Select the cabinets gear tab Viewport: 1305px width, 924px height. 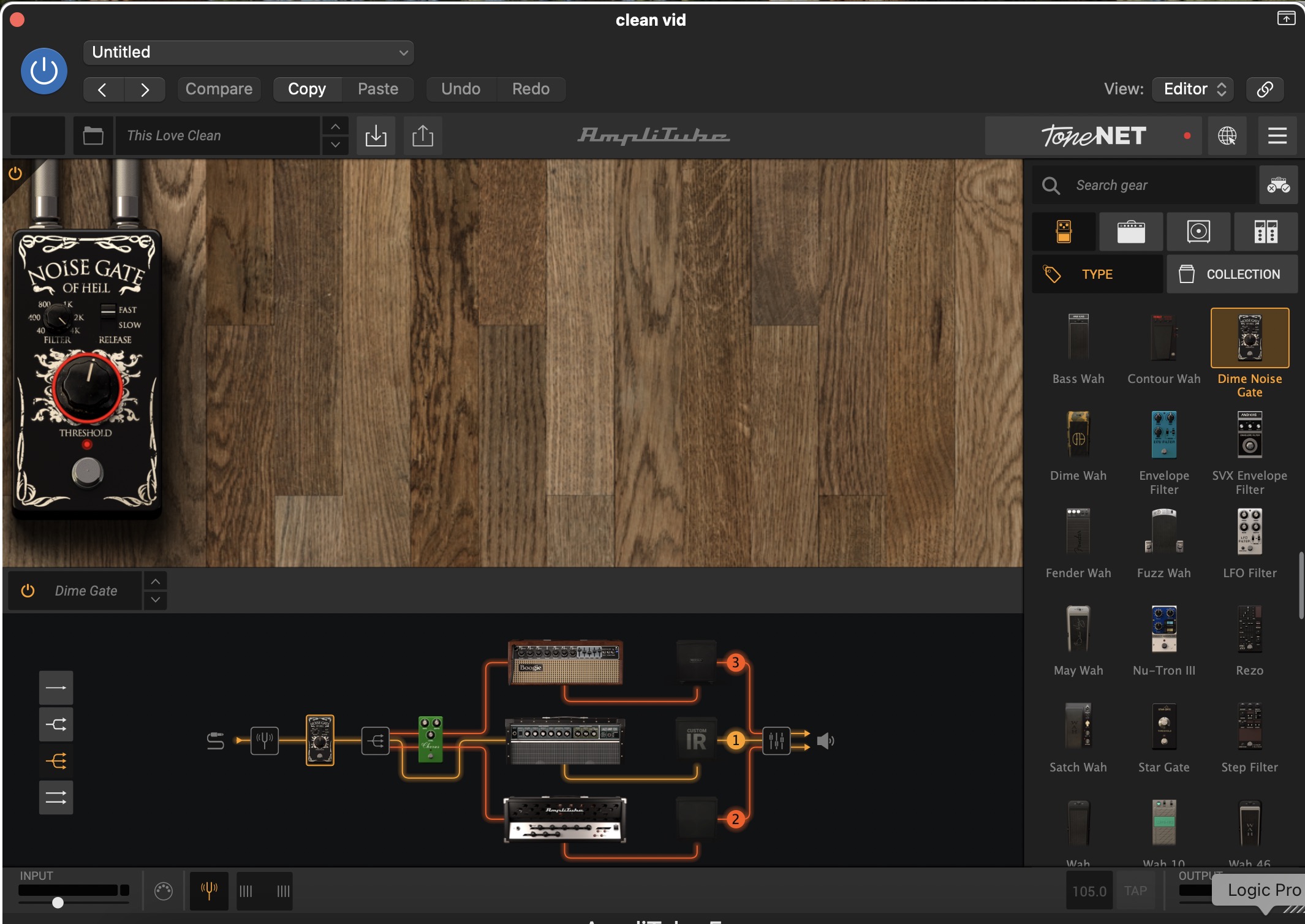1198,232
